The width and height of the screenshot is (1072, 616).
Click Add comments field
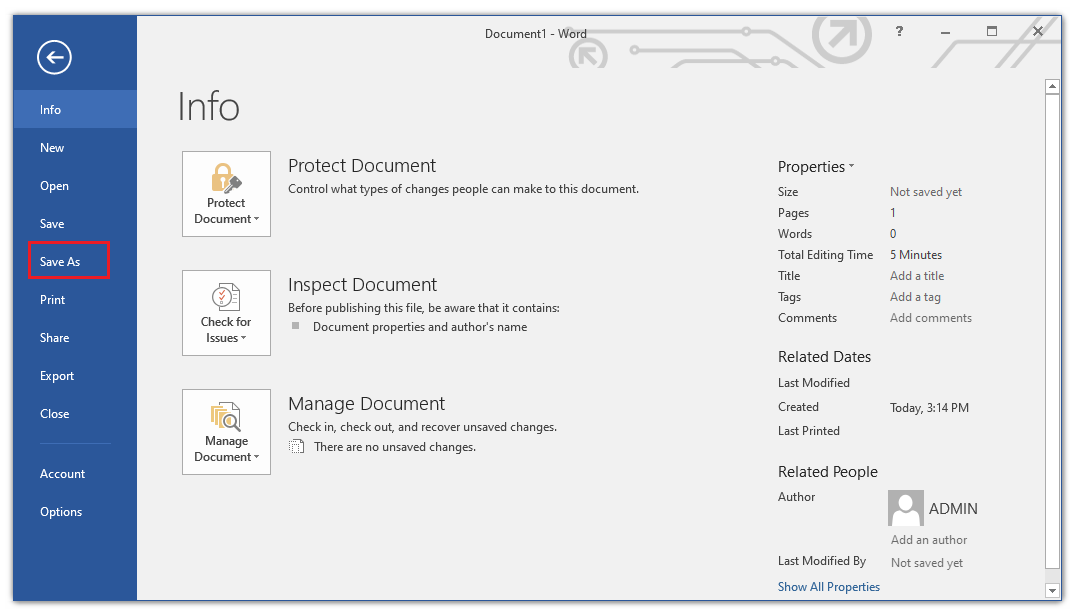pos(930,318)
